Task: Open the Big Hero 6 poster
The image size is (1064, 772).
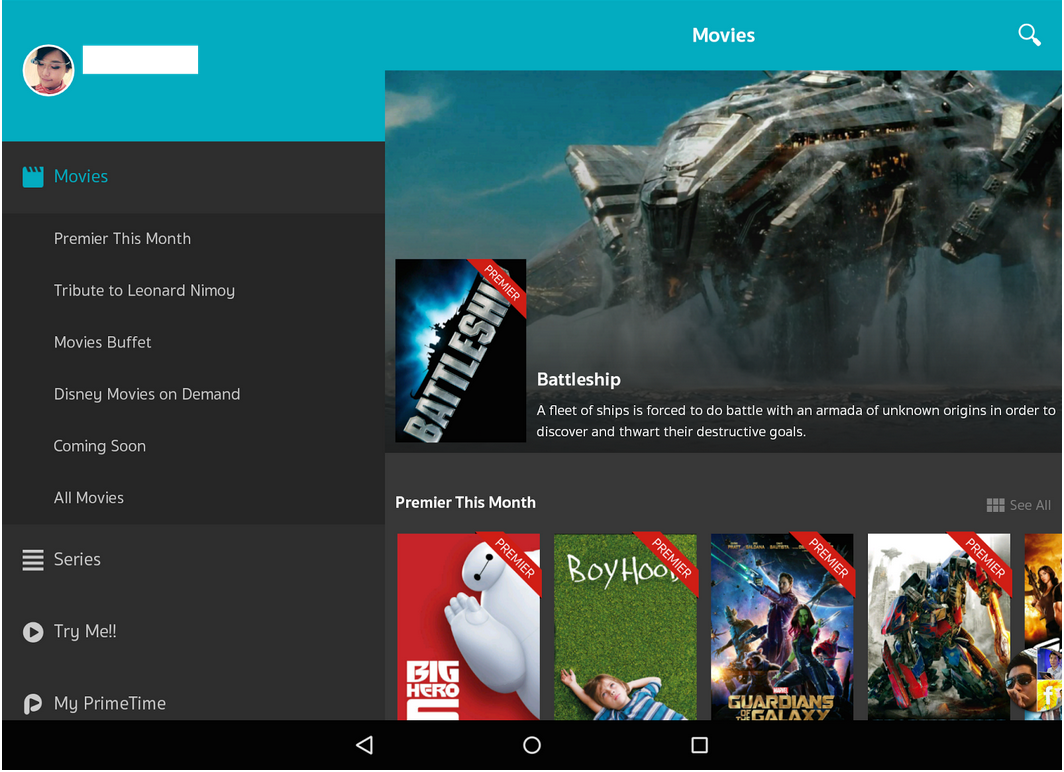Action: click(x=469, y=627)
